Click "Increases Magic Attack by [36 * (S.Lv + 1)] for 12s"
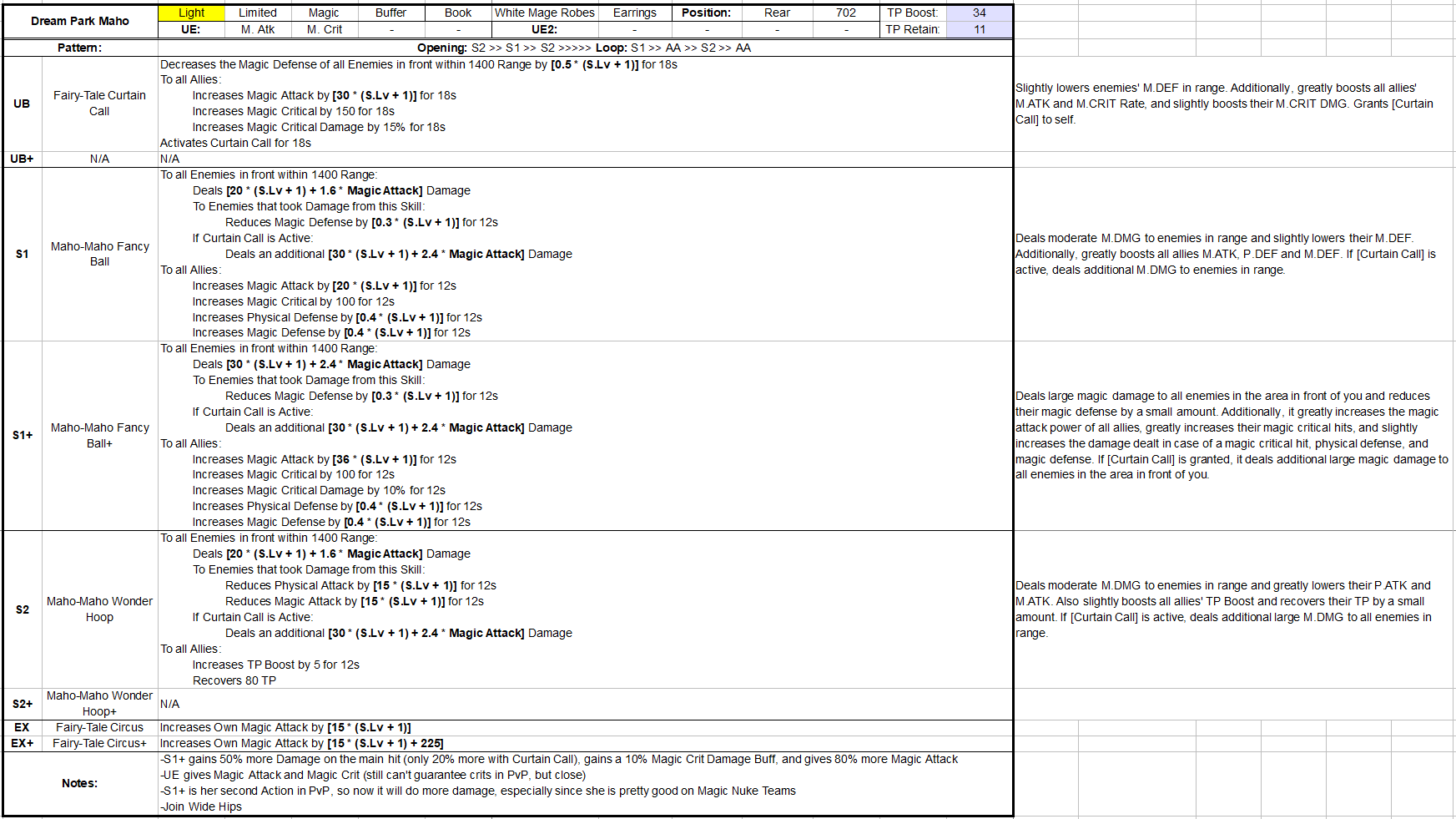This screenshot has width=1456, height=819. click(x=325, y=459)
